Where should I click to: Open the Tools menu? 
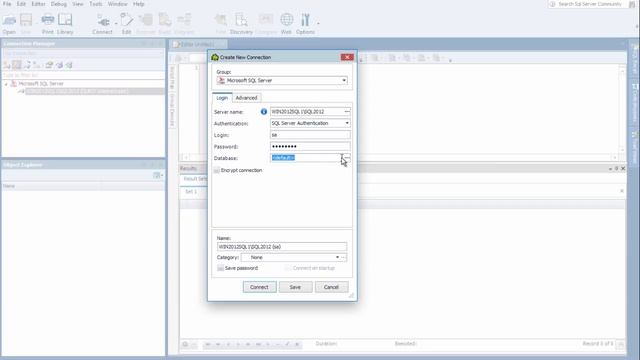96,4
